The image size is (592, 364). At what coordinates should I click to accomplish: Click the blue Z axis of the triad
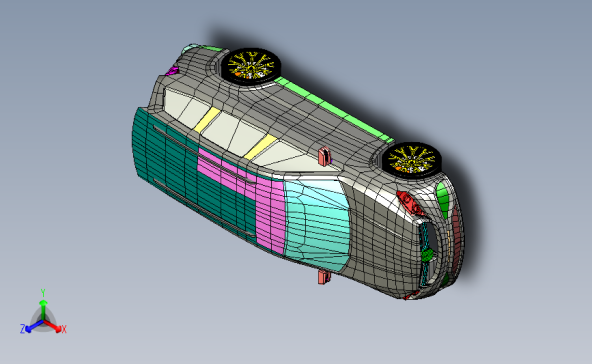click(x=31, y=327)
